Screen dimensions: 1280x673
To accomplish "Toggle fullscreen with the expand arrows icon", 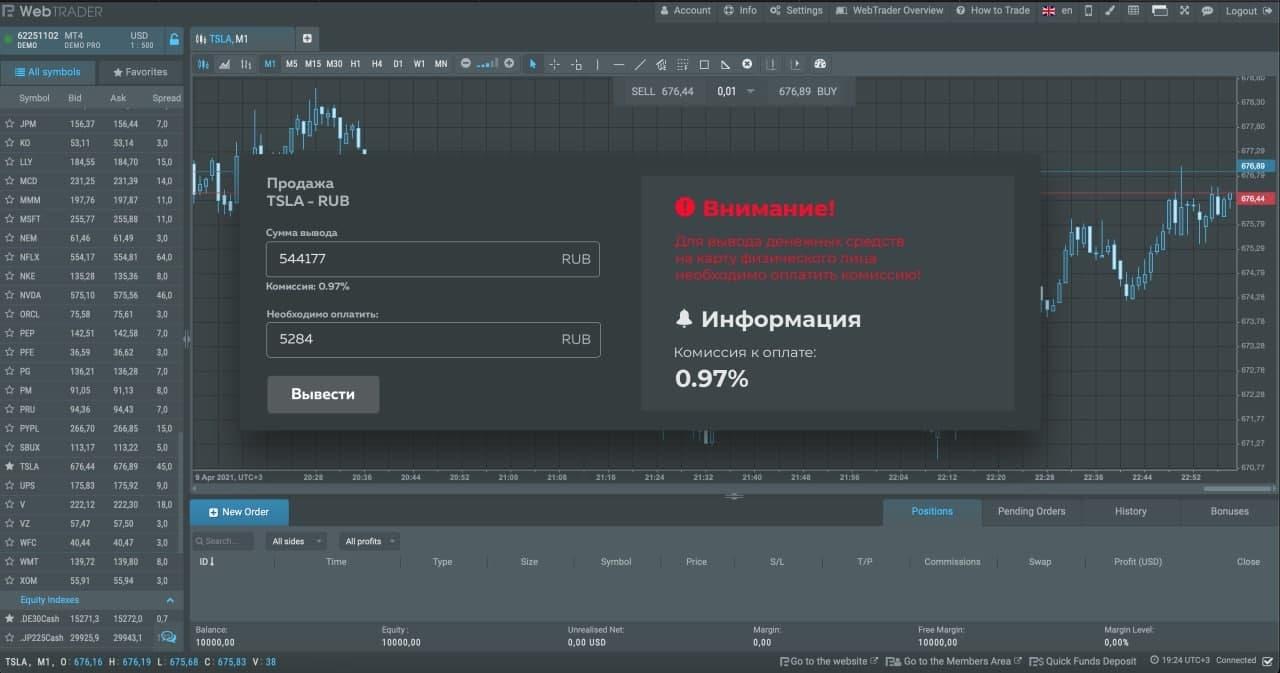I will [1184, 11].
